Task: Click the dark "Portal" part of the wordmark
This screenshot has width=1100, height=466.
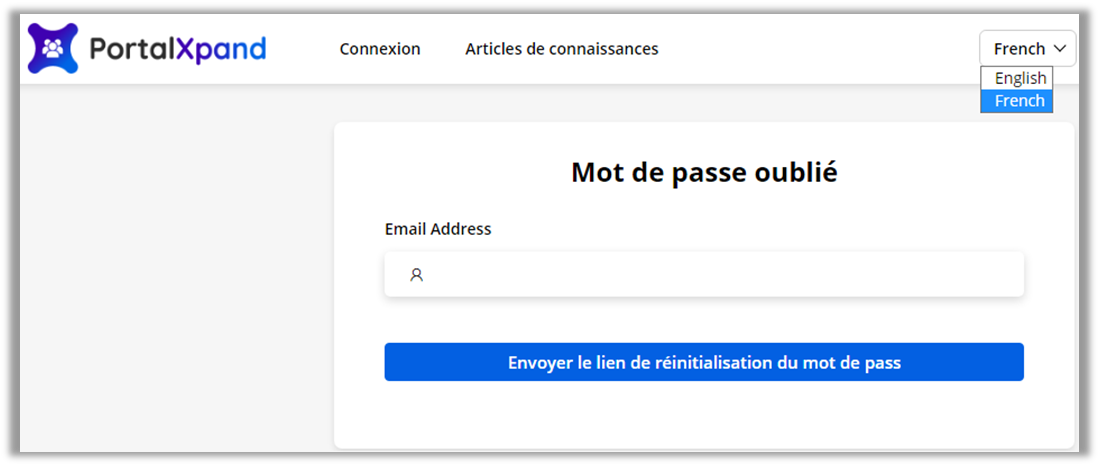Action: coord(132,49)
